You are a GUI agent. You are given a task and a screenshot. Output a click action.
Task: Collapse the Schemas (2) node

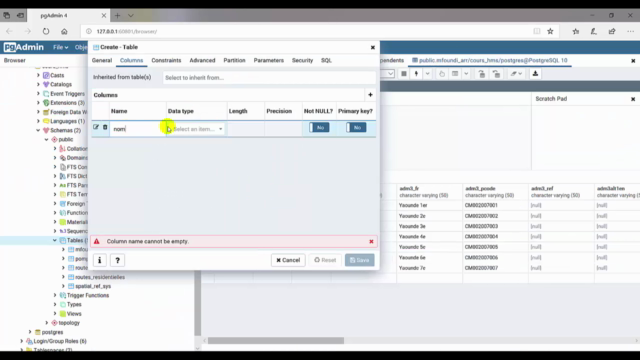click(38, 130)
